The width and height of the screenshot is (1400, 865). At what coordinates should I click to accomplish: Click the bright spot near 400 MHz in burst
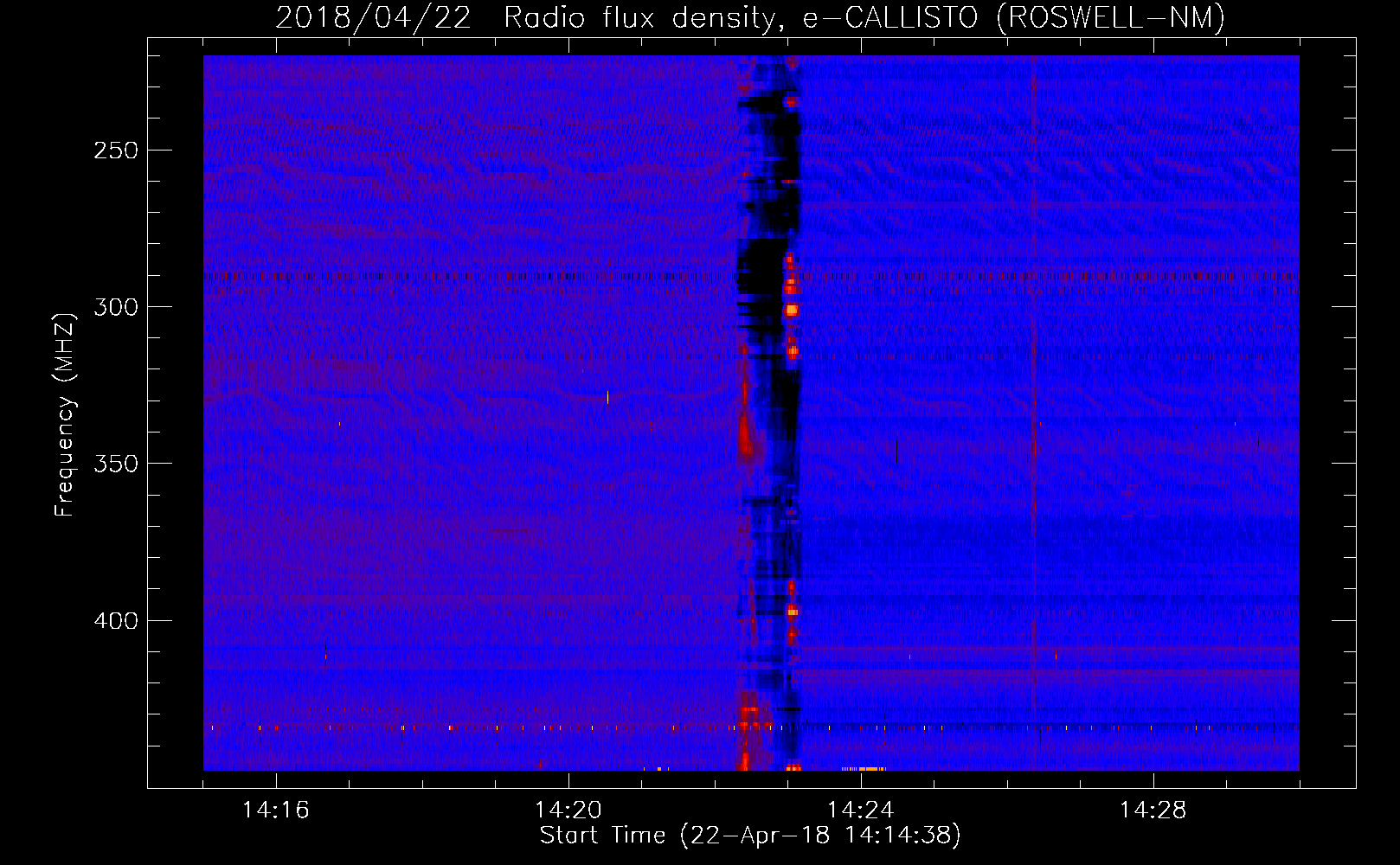[791, 612]
